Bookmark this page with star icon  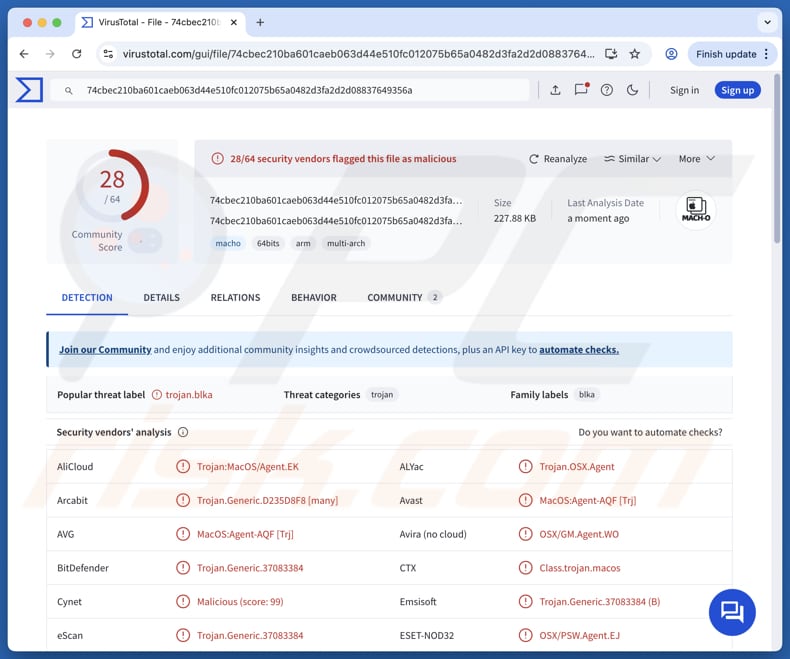pyautogui.click(x=634, y=54)
